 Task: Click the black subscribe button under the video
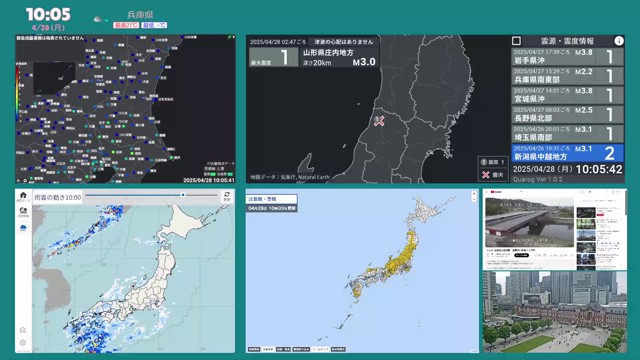click(521, 255)
